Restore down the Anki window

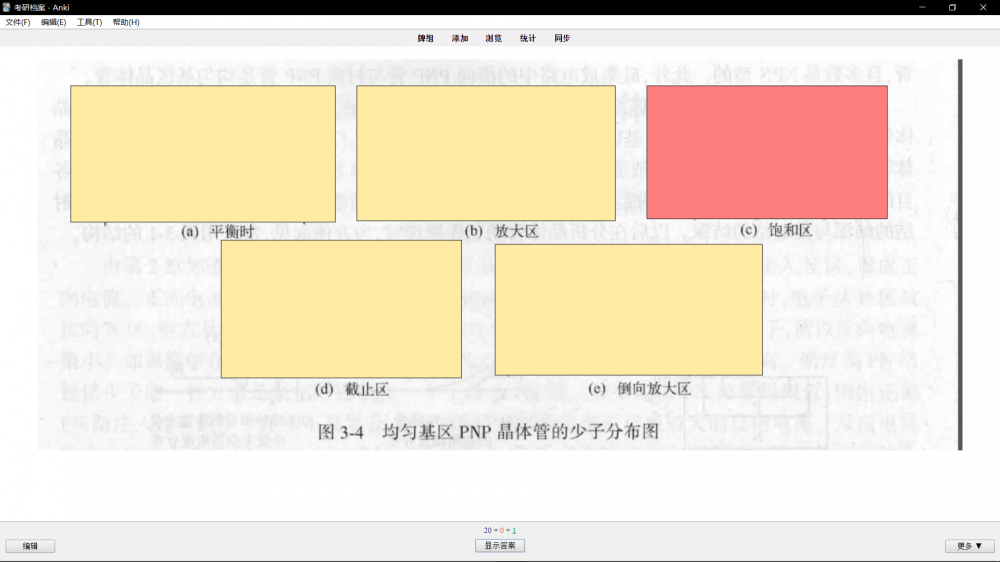pos(952,7)
